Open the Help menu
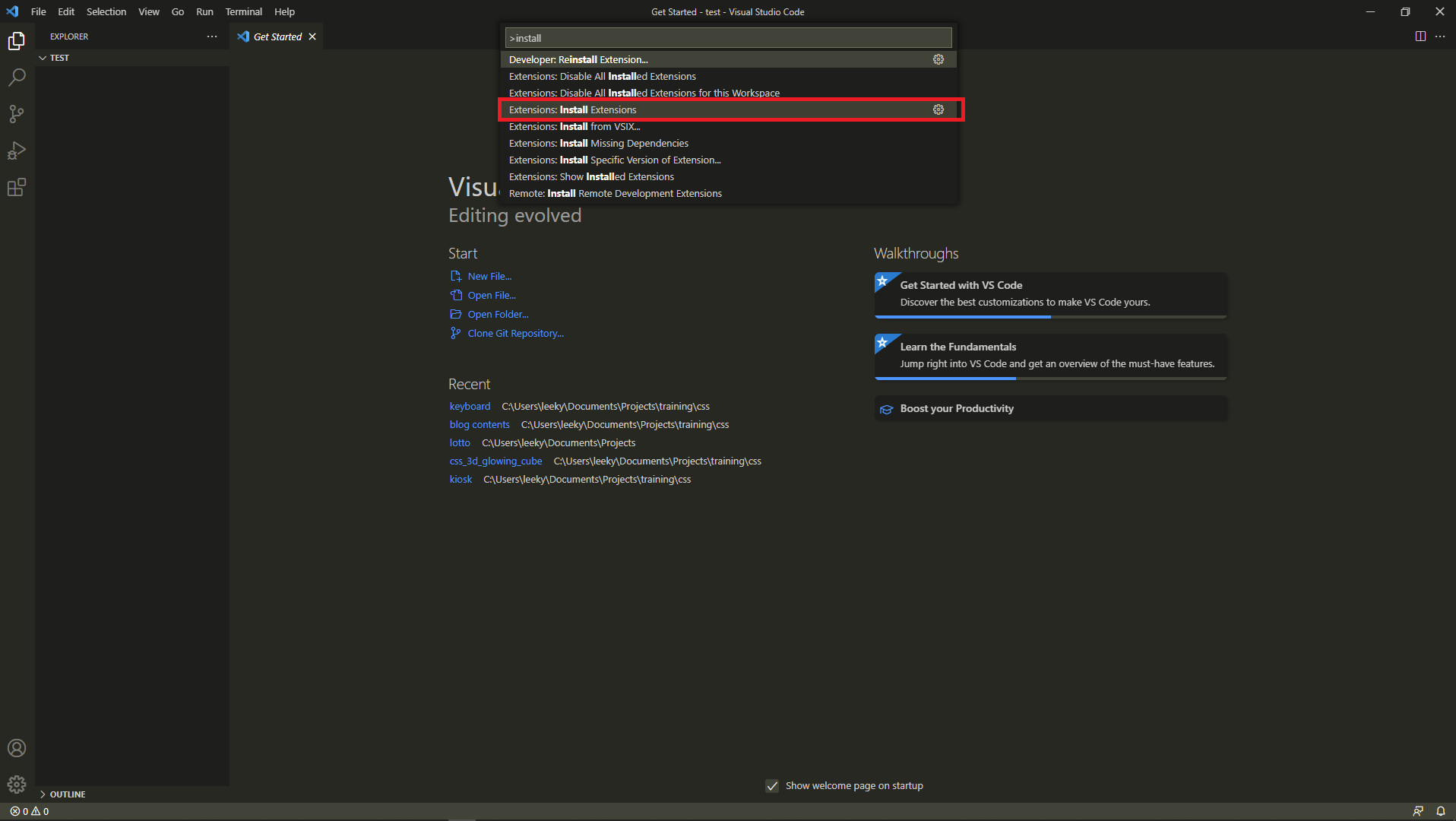 pos(284,11)
